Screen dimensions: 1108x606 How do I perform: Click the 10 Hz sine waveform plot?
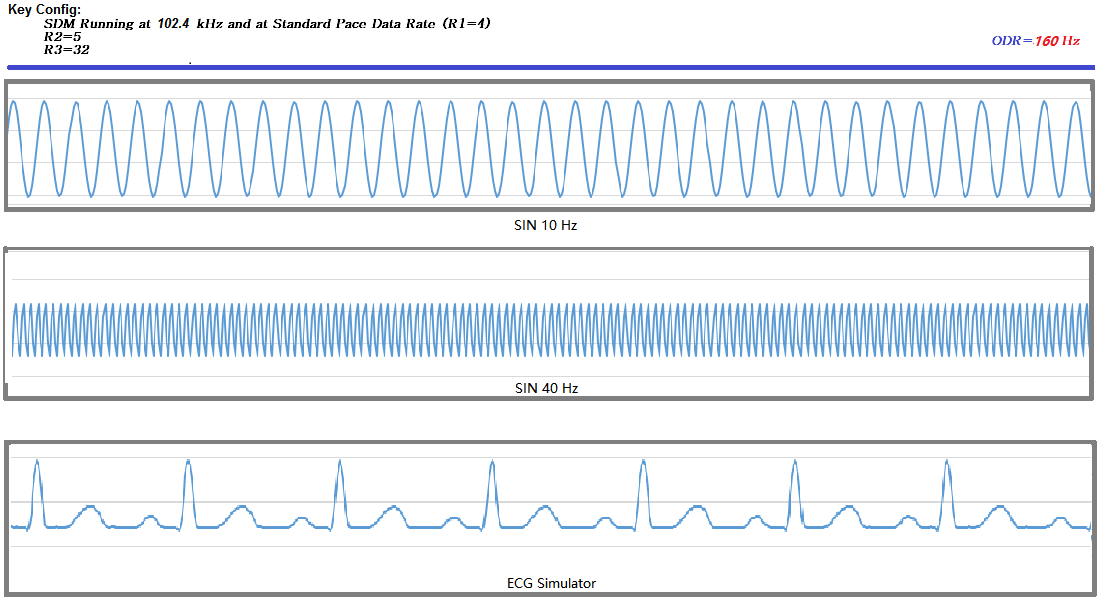point(549,145)
